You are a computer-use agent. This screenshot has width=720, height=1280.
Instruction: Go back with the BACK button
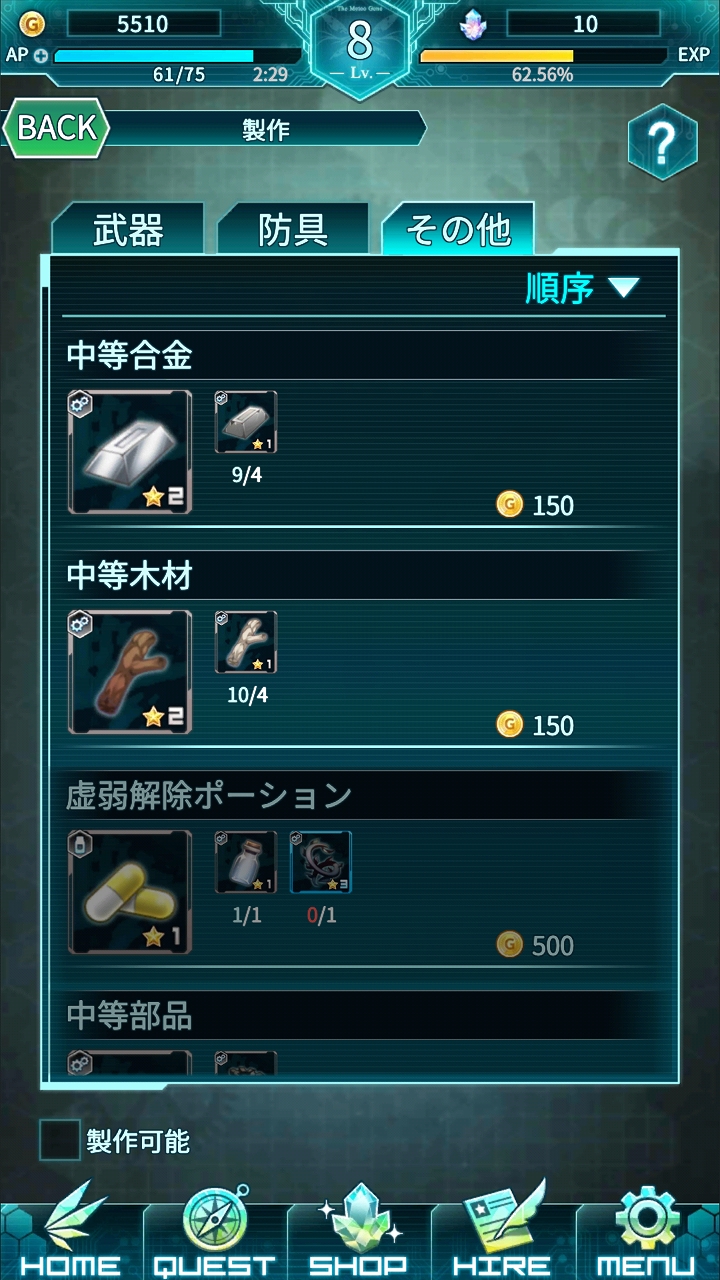coord(56,128)
